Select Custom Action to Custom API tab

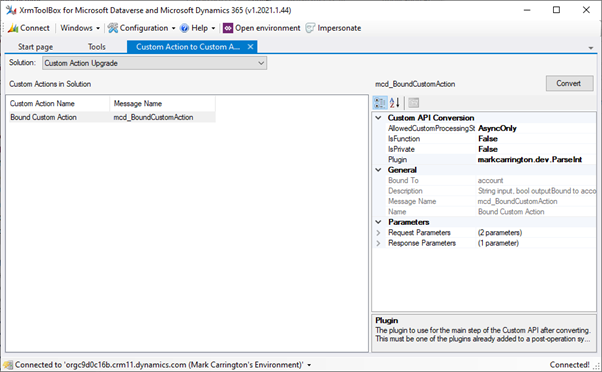pyautogui.click(x=188, y=47)
